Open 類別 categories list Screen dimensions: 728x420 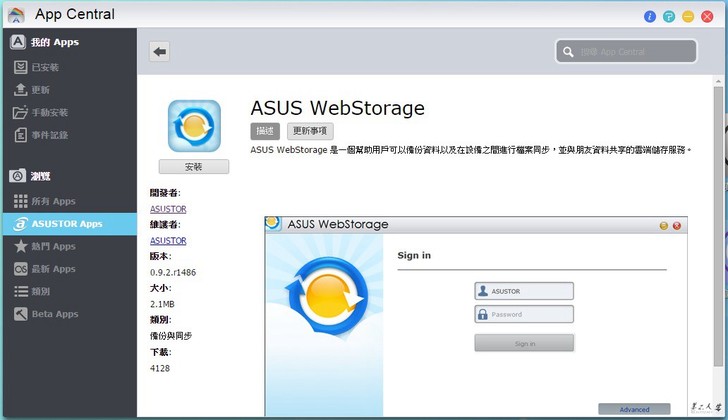40,291
